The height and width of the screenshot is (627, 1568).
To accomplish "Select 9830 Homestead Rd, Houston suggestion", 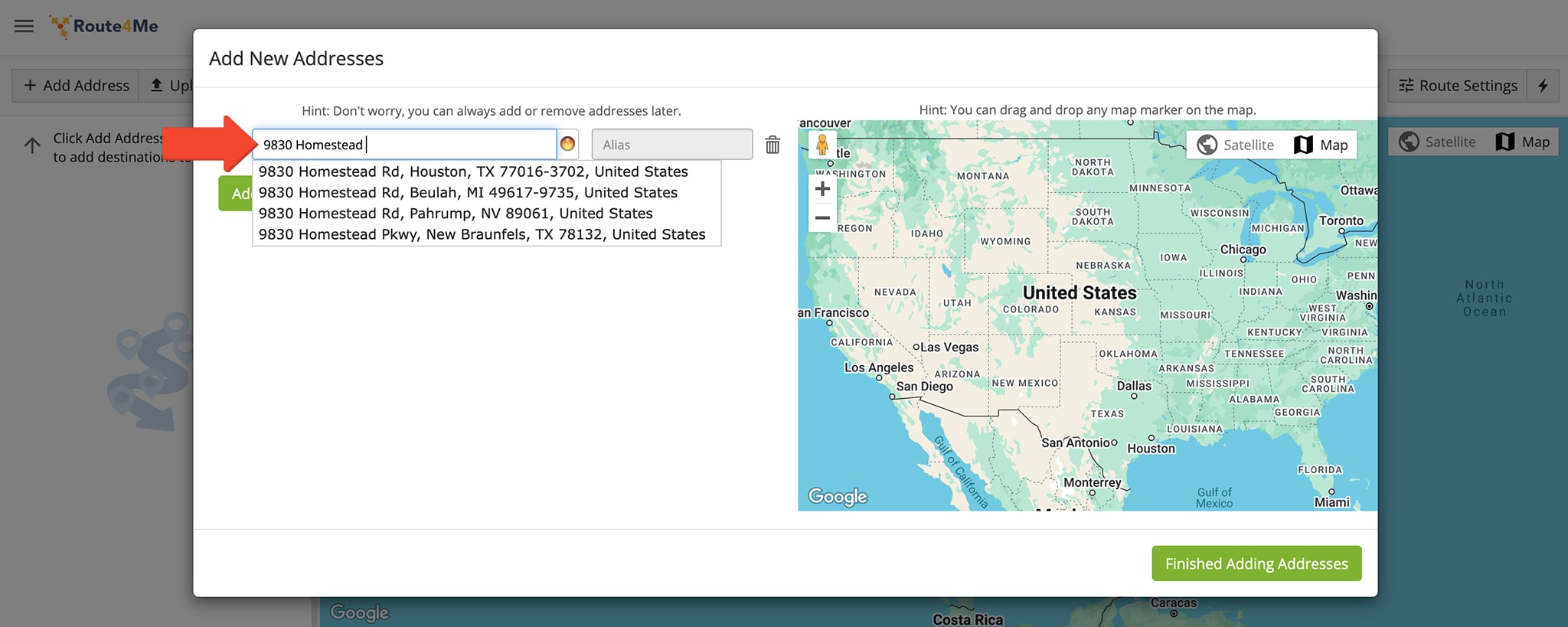I will [486, 171].
